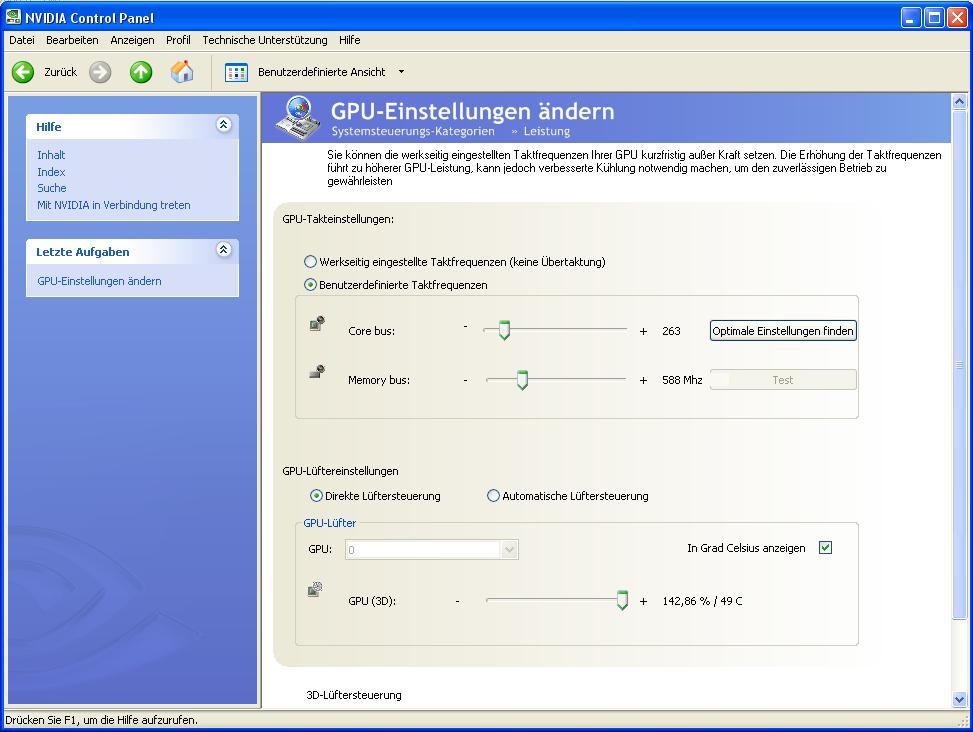Open the Anzeigen menu
The height and width of the screenshot is (732, 973).
tap(132, 40)
